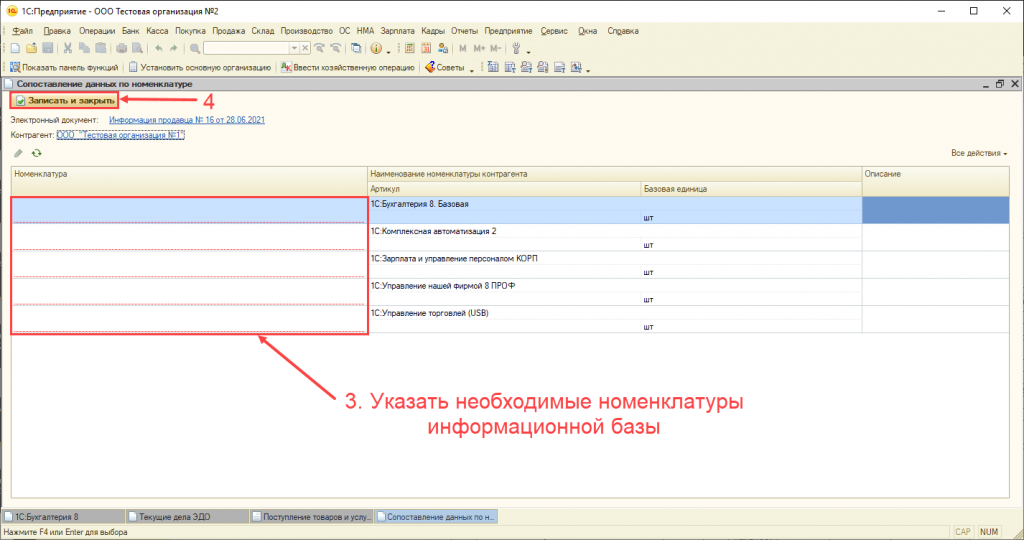Click inside the toolbar search field
Image resolution: width=1024 pixels, height=540 pixels.
point(246,48)
